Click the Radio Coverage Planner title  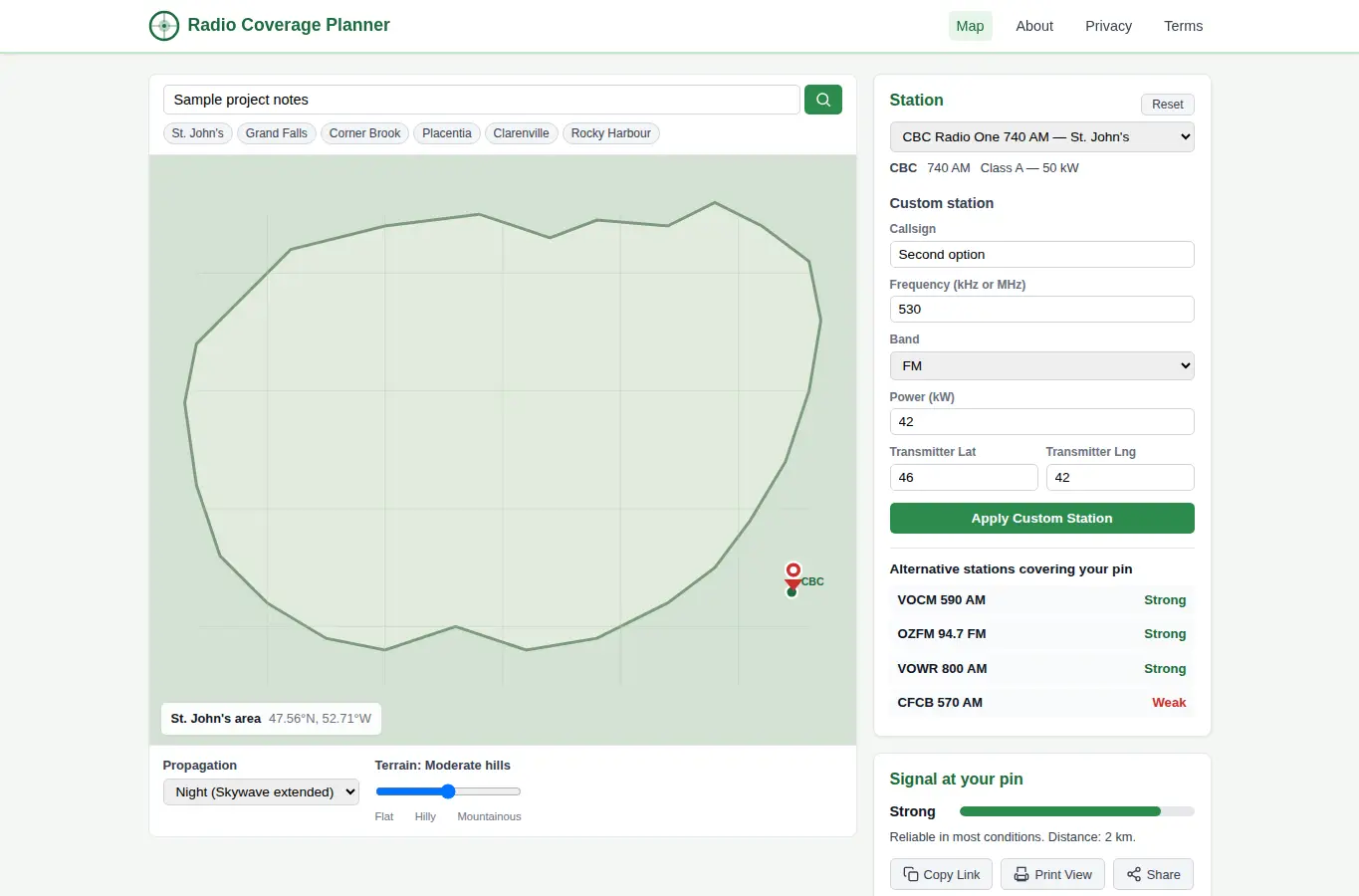pyautogui.click(x=289, y=25)
